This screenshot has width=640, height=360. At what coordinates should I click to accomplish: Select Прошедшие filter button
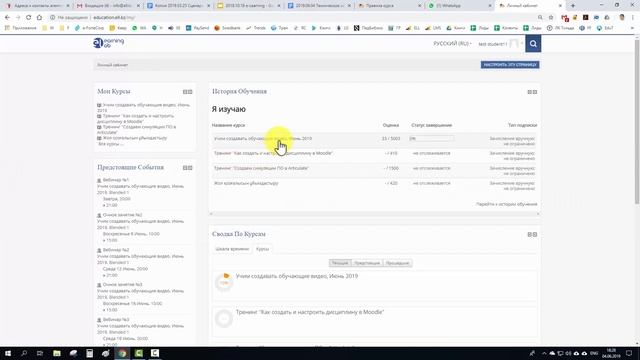coord(397,263)
